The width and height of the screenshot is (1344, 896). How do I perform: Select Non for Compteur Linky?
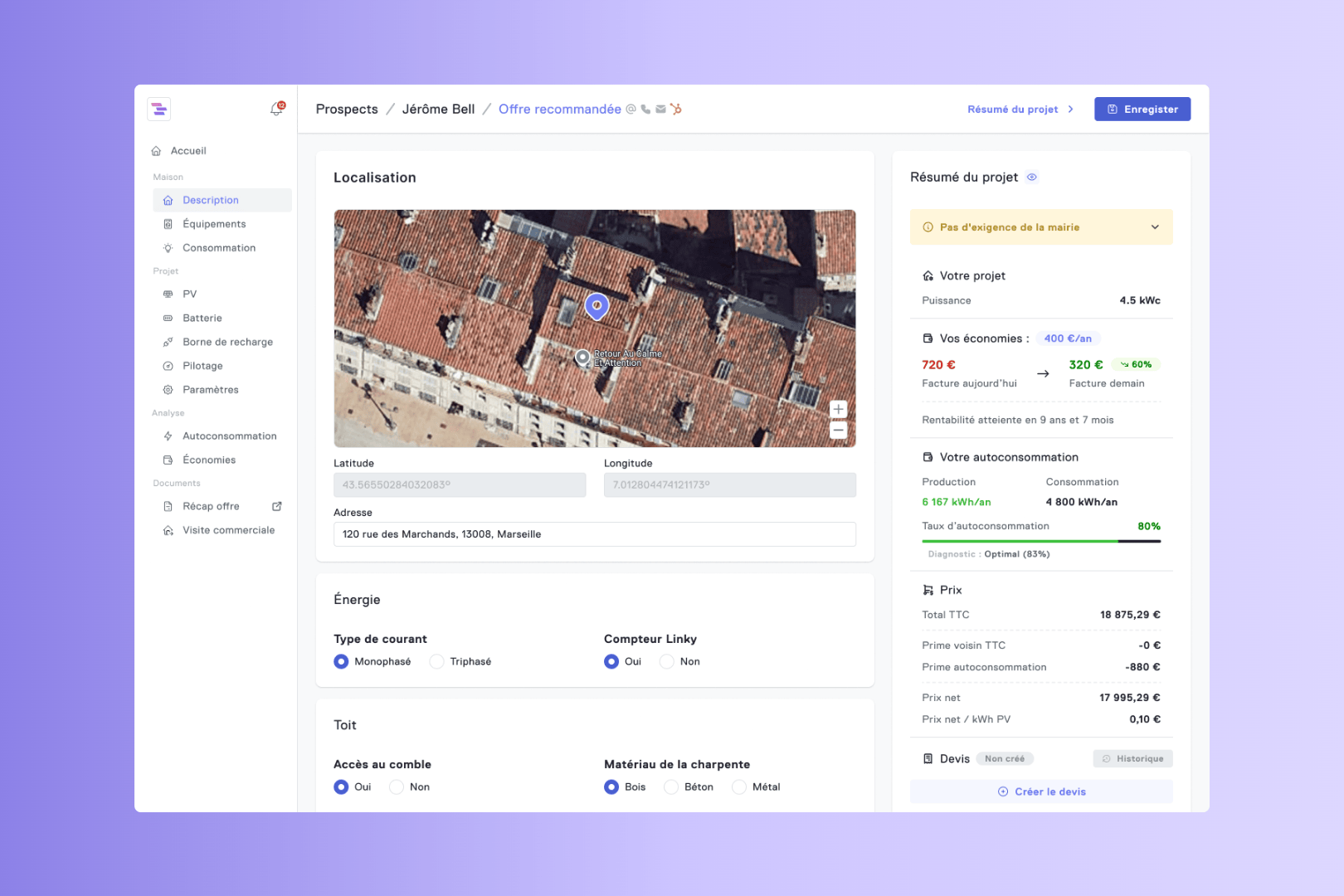tap(667, 662)
